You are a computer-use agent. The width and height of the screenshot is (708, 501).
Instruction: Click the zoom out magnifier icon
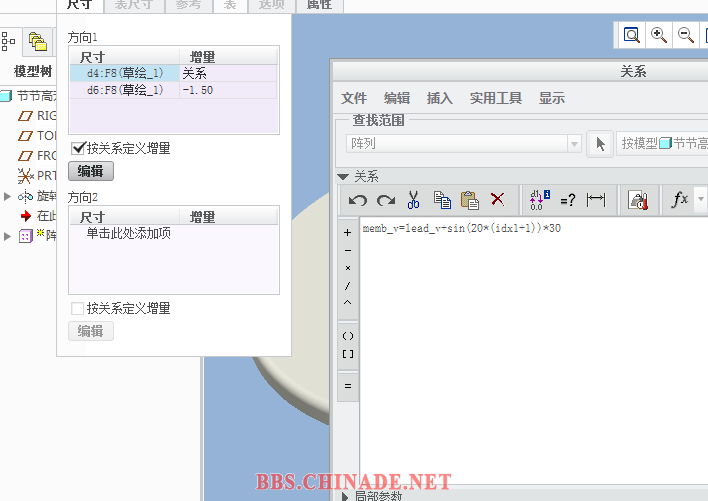click(686, 35)
